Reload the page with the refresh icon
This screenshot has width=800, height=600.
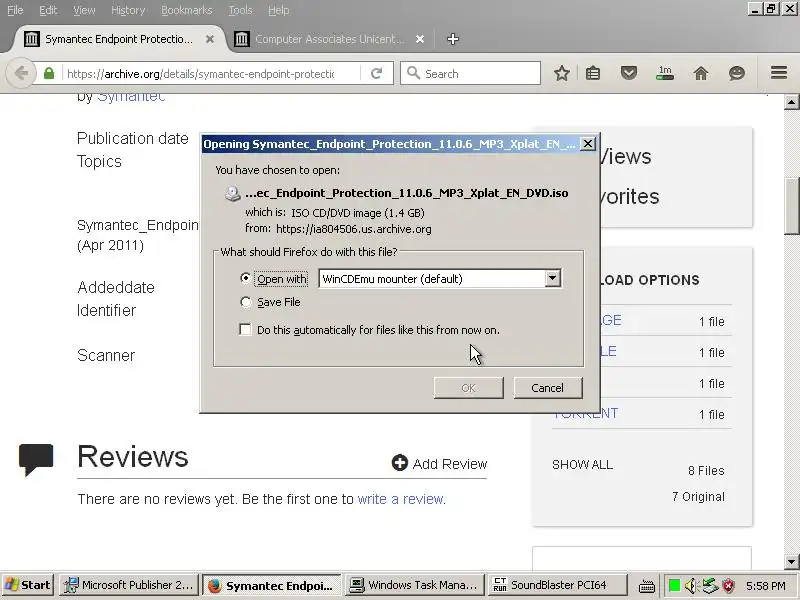[377, 73]
